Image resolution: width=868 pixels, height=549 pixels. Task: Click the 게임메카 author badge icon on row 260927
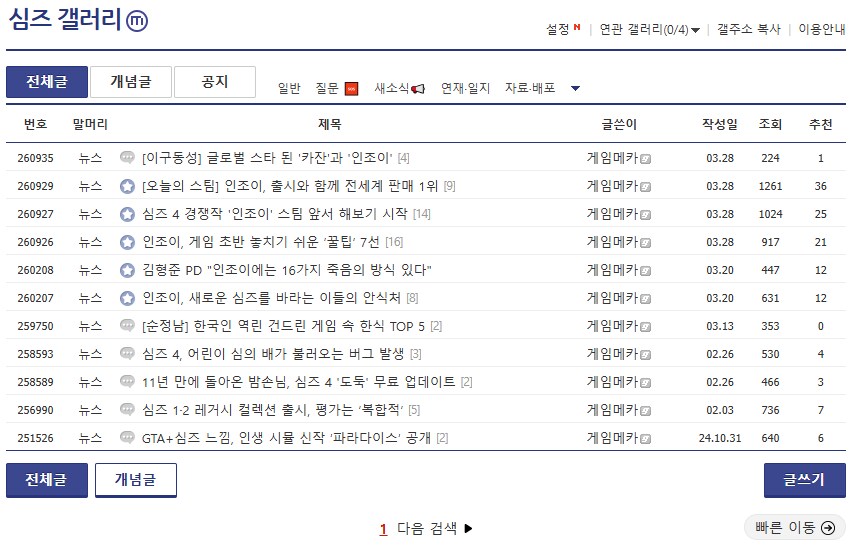point(645,215)
